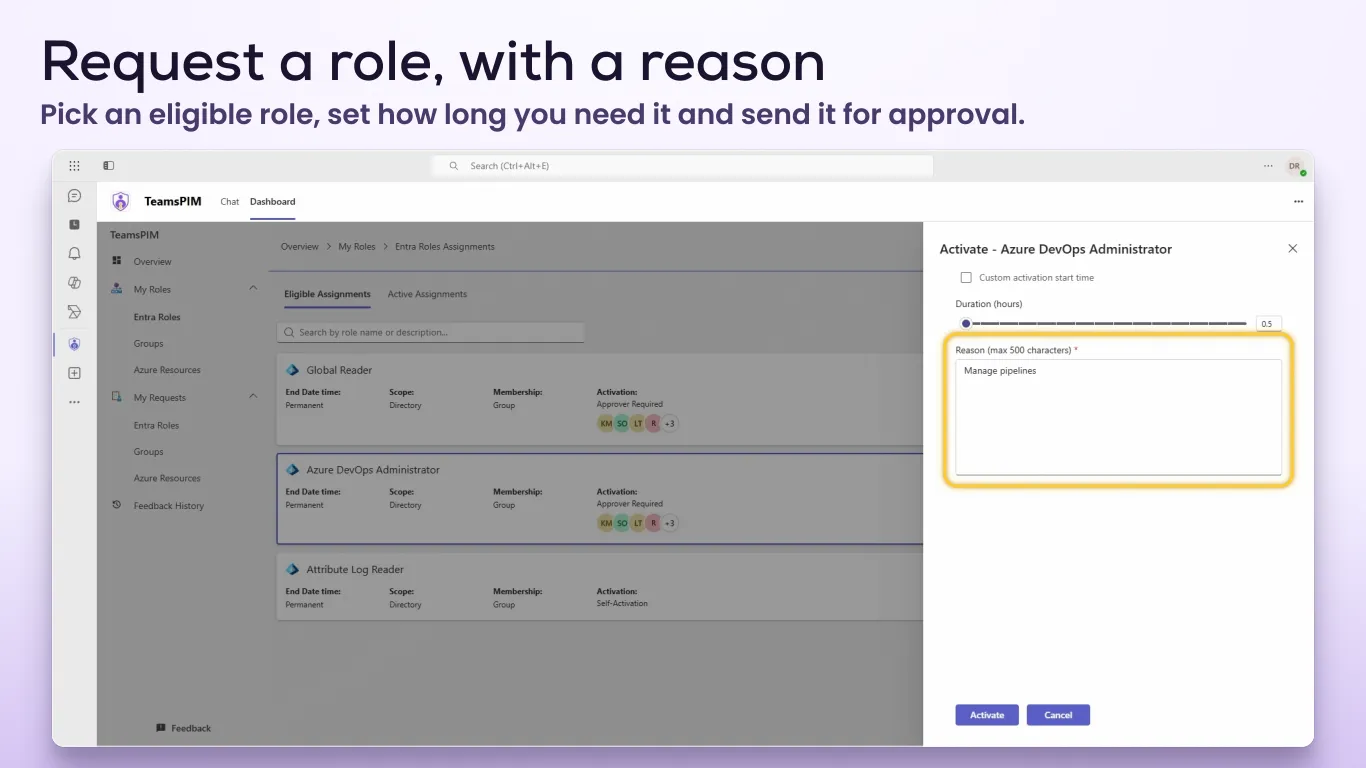The width and height of the screenshot is (1366, 768).
Task: Toggle the sidebar panel icon beside the app launcher
Action: [x=109, y=166]
